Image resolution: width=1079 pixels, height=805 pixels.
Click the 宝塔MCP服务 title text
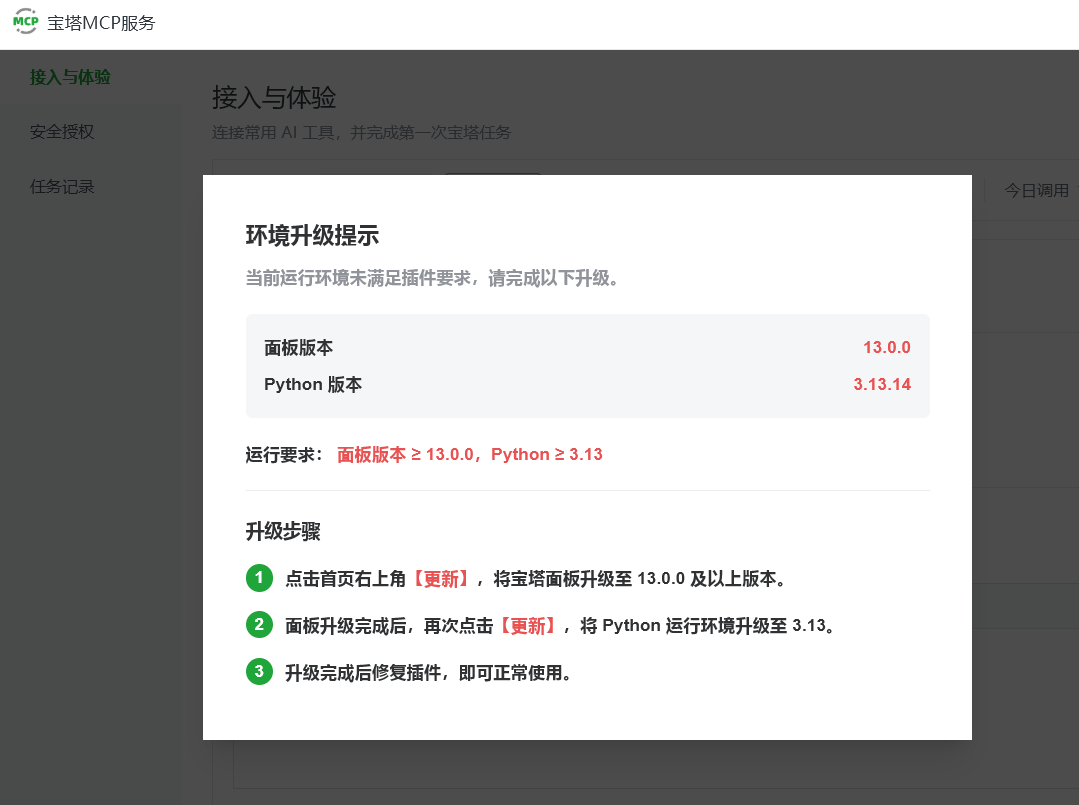(x=101, y=23)
